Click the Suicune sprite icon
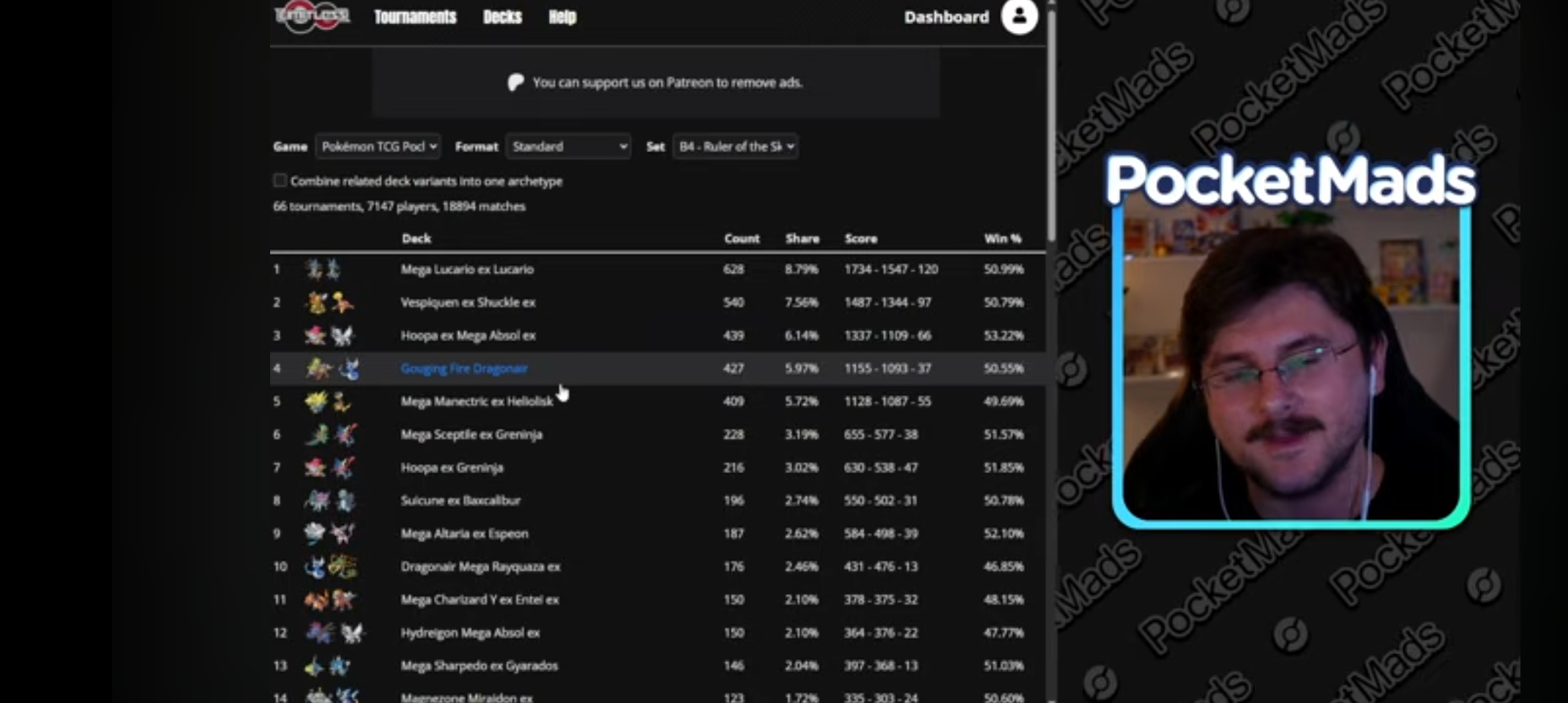This screenshot has height=703, width=1568. tap(317, 501)
